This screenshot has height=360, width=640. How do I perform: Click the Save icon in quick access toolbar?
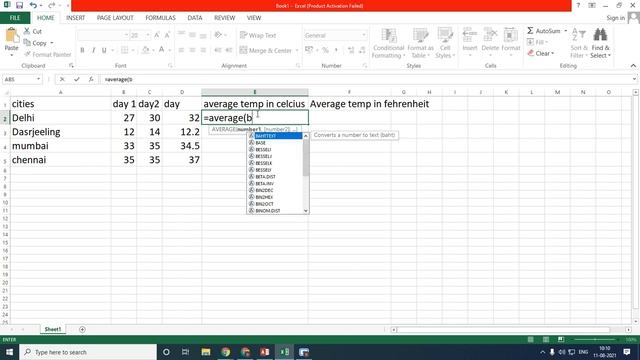[x=19, y=5]
